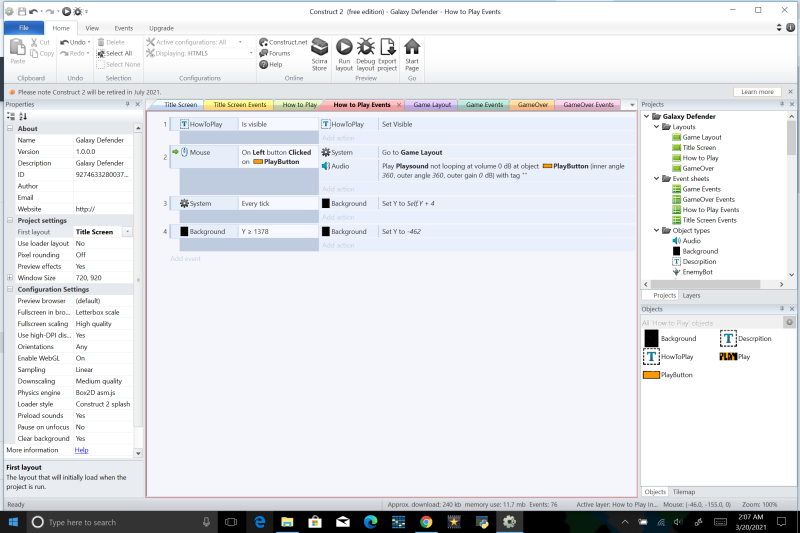Click the Properties panel scroll-down arrow
Screen dimensions: 800x533
click(138, 453)
